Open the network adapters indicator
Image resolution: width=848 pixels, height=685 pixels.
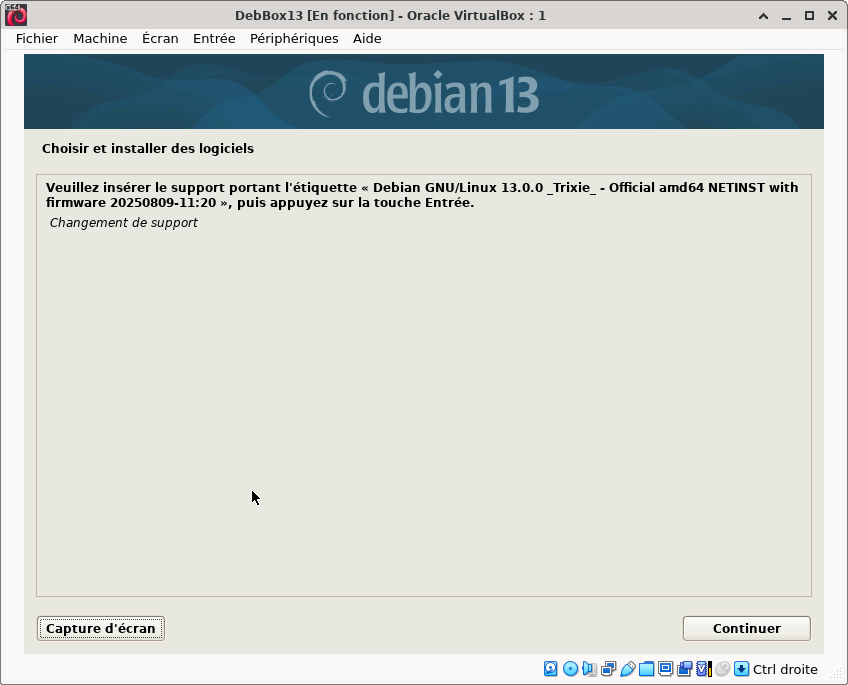pos(608,669)
